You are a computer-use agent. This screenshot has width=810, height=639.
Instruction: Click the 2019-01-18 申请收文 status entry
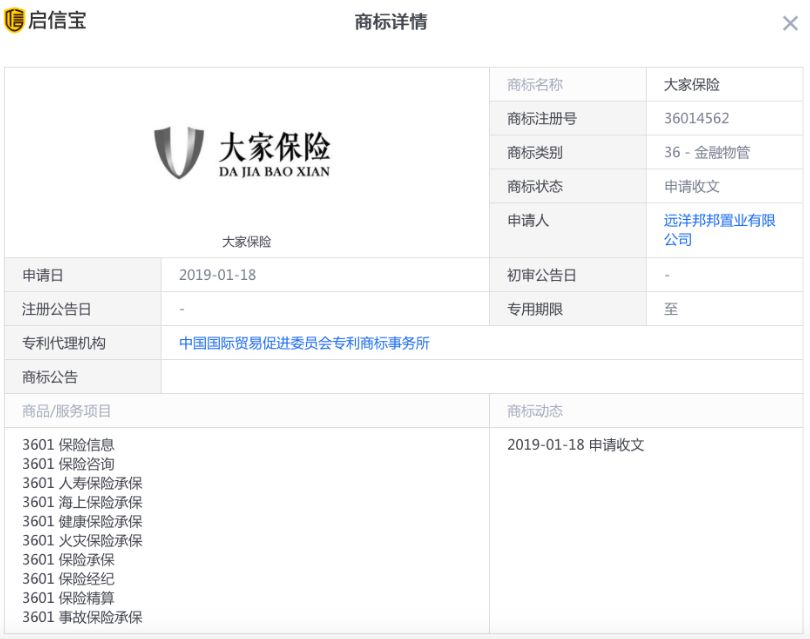575,445
